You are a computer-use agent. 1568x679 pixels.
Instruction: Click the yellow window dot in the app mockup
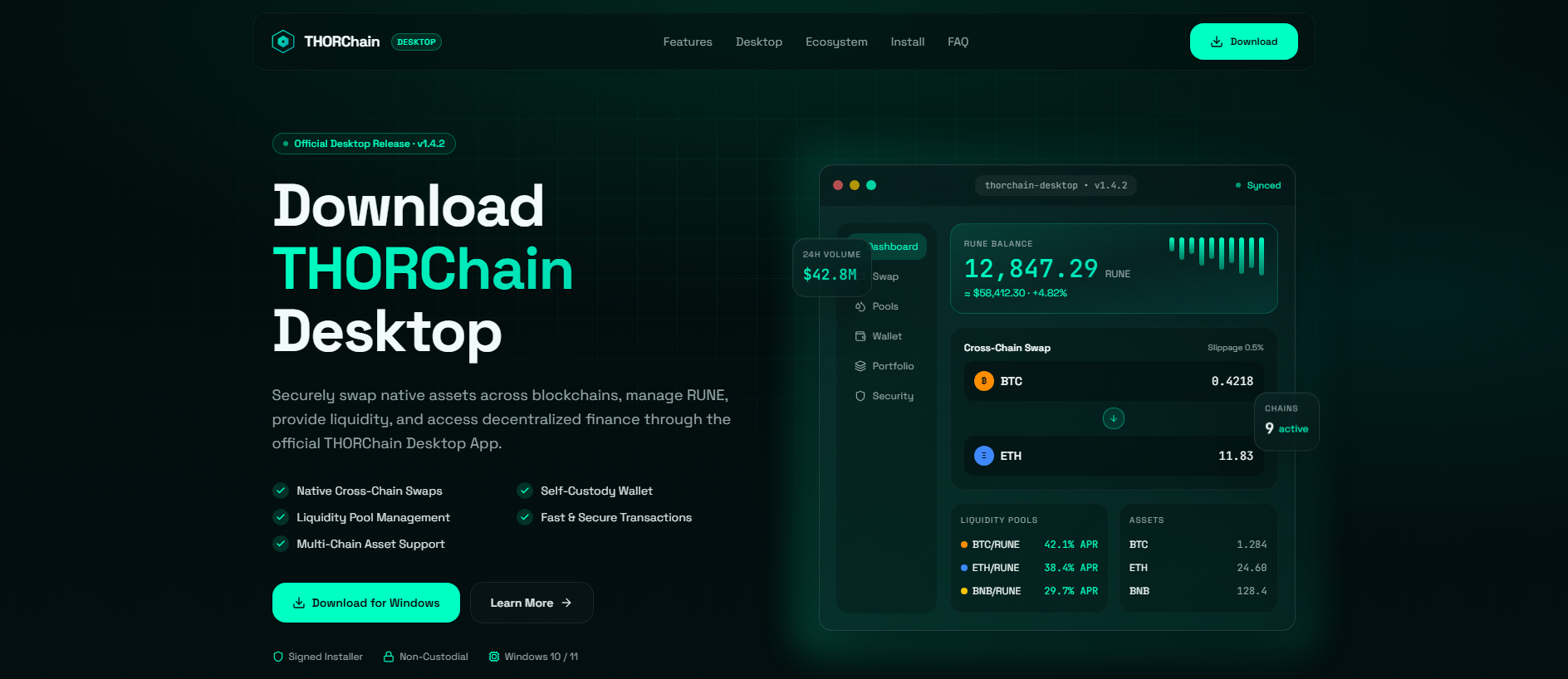pyautogui.click(x=855, y=185)
